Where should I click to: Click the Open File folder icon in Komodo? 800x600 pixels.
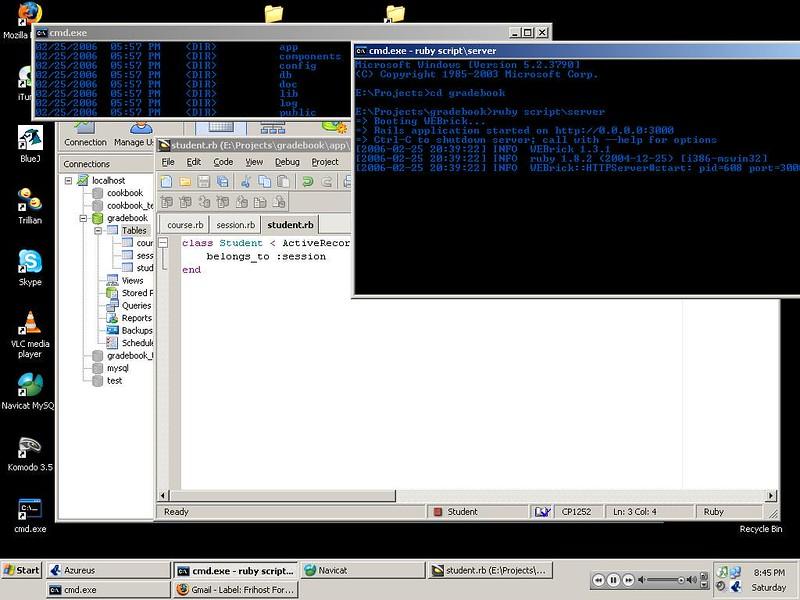click(185, 181)
